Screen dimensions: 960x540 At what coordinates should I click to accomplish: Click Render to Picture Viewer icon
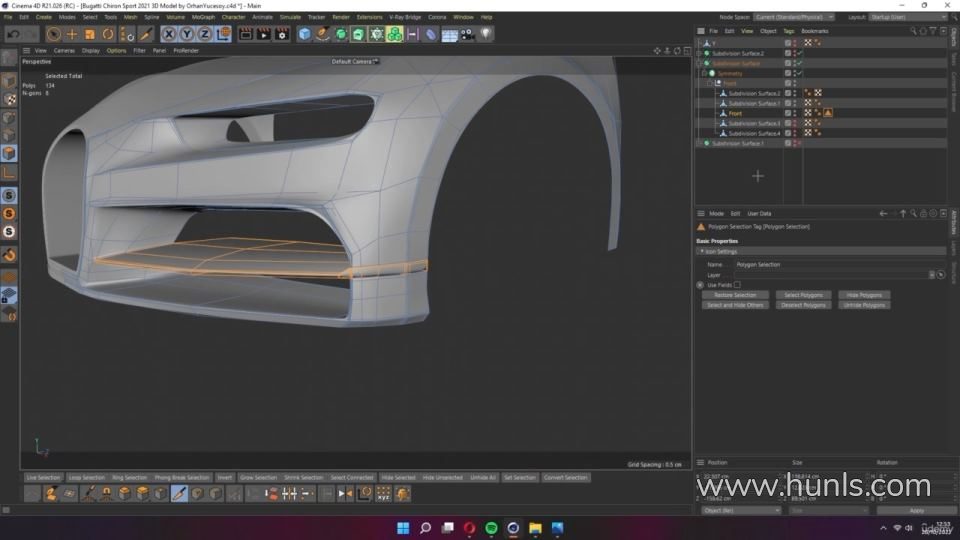(x=263, y=34)
